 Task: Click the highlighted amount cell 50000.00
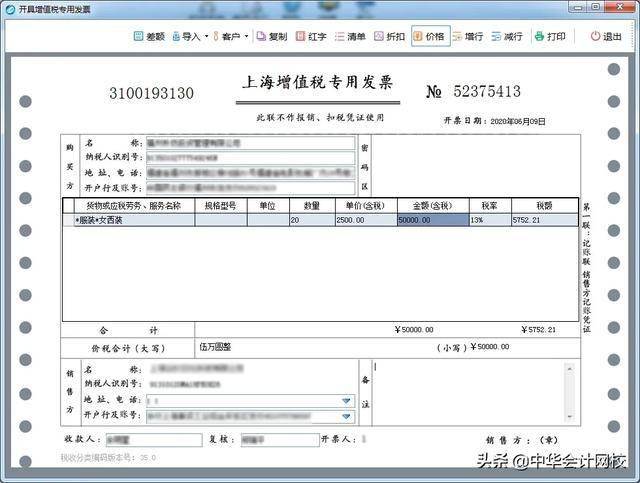tap(433, 220)
